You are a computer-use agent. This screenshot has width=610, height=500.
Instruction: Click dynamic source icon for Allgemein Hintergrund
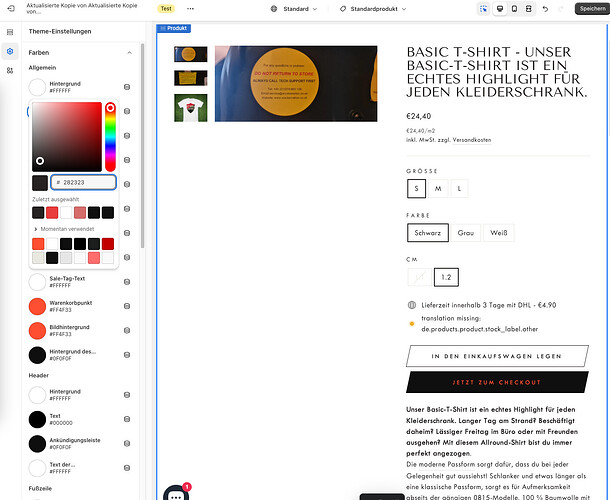pyautogui.click(x=127, y=87)
